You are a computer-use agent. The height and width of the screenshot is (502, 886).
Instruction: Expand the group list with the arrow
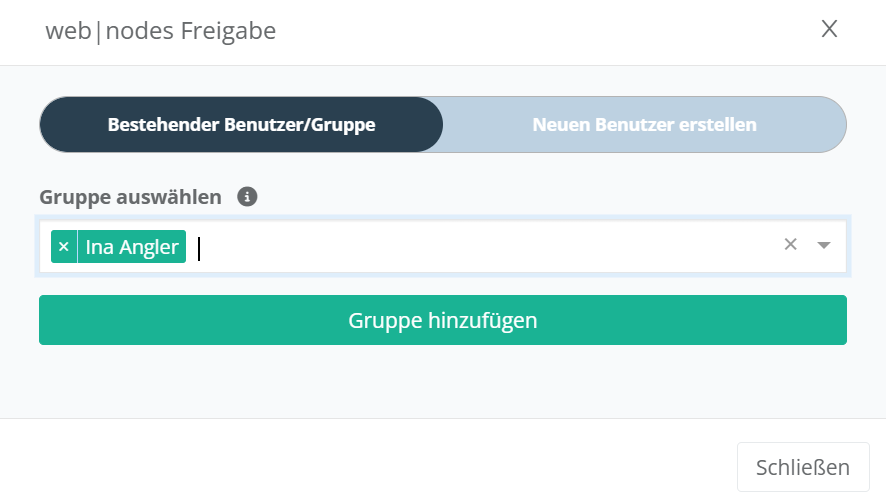point(824,245)
